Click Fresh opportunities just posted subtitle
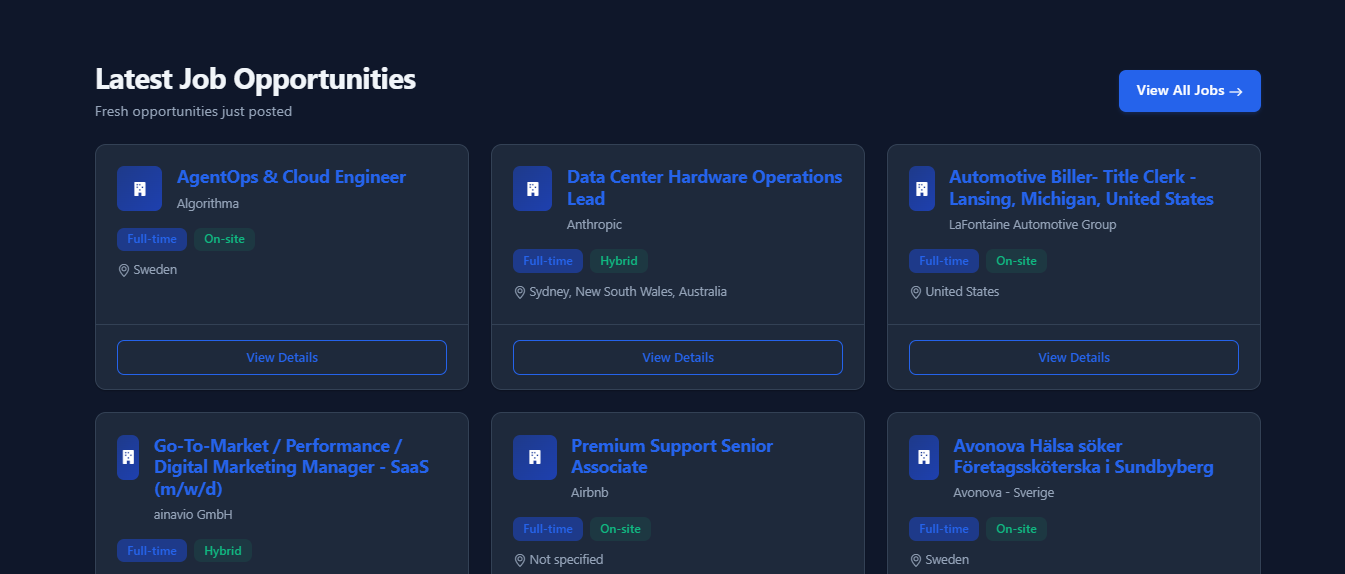Image resolution: width=1345 pixels, height=574 pixels. tap(193, 112)
